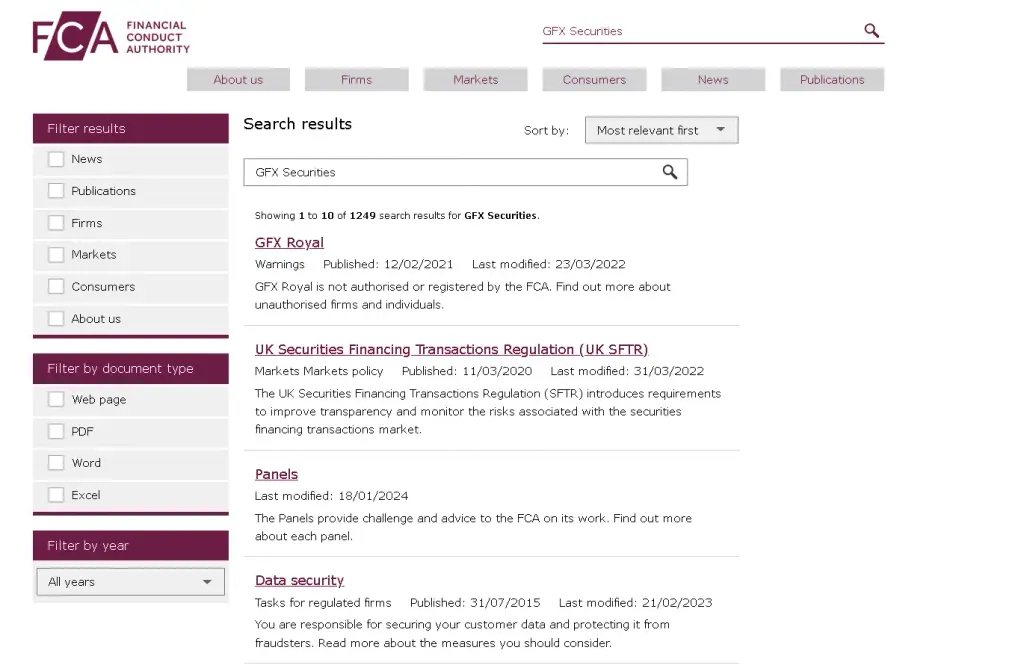Click the 'Last modified: 18/01/2024' date
Image resolution: width=1024 pixels, height=671 pixels.
point(331,496)
